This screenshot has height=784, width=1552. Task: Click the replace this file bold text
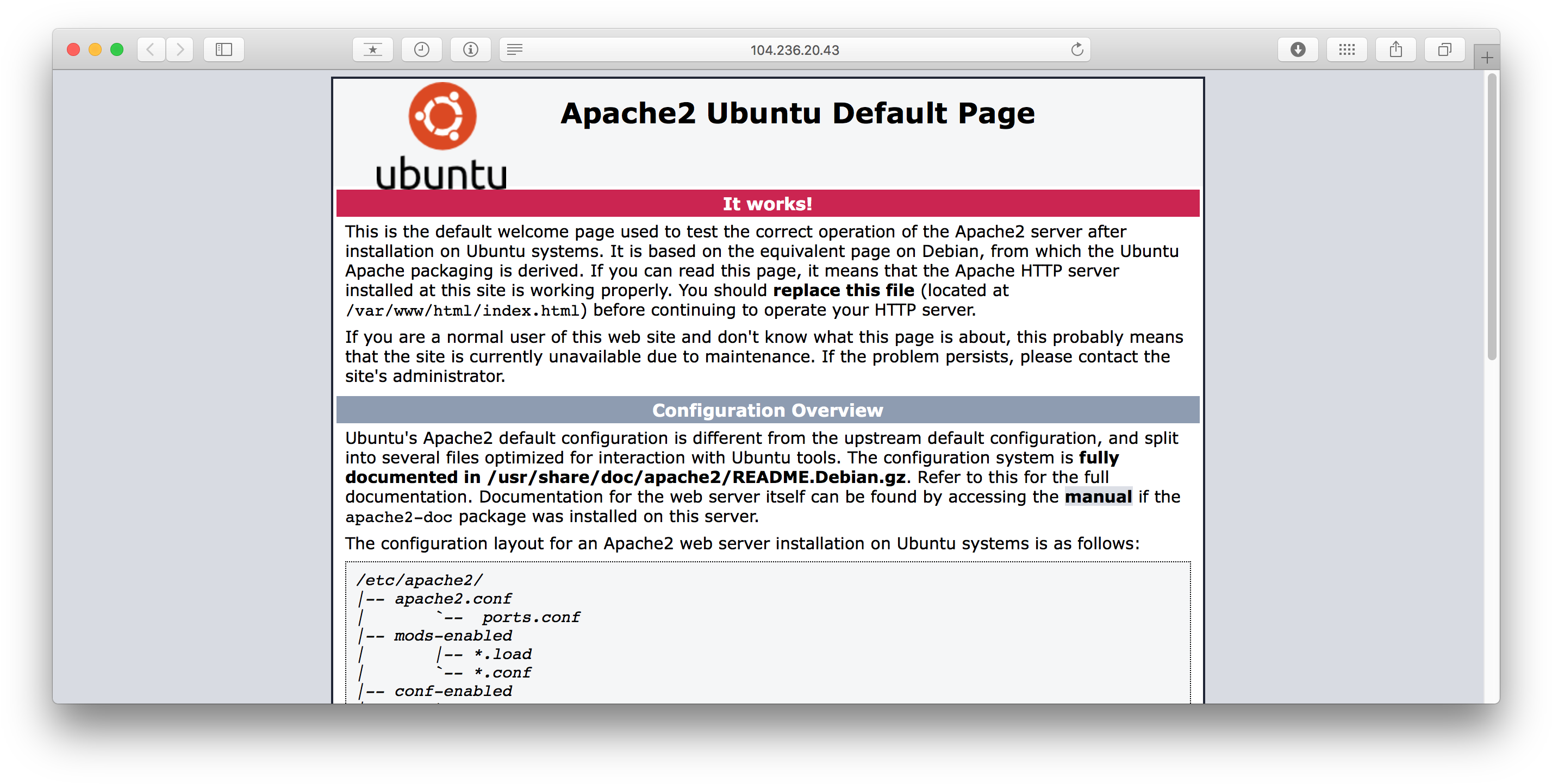coord(844,290)
